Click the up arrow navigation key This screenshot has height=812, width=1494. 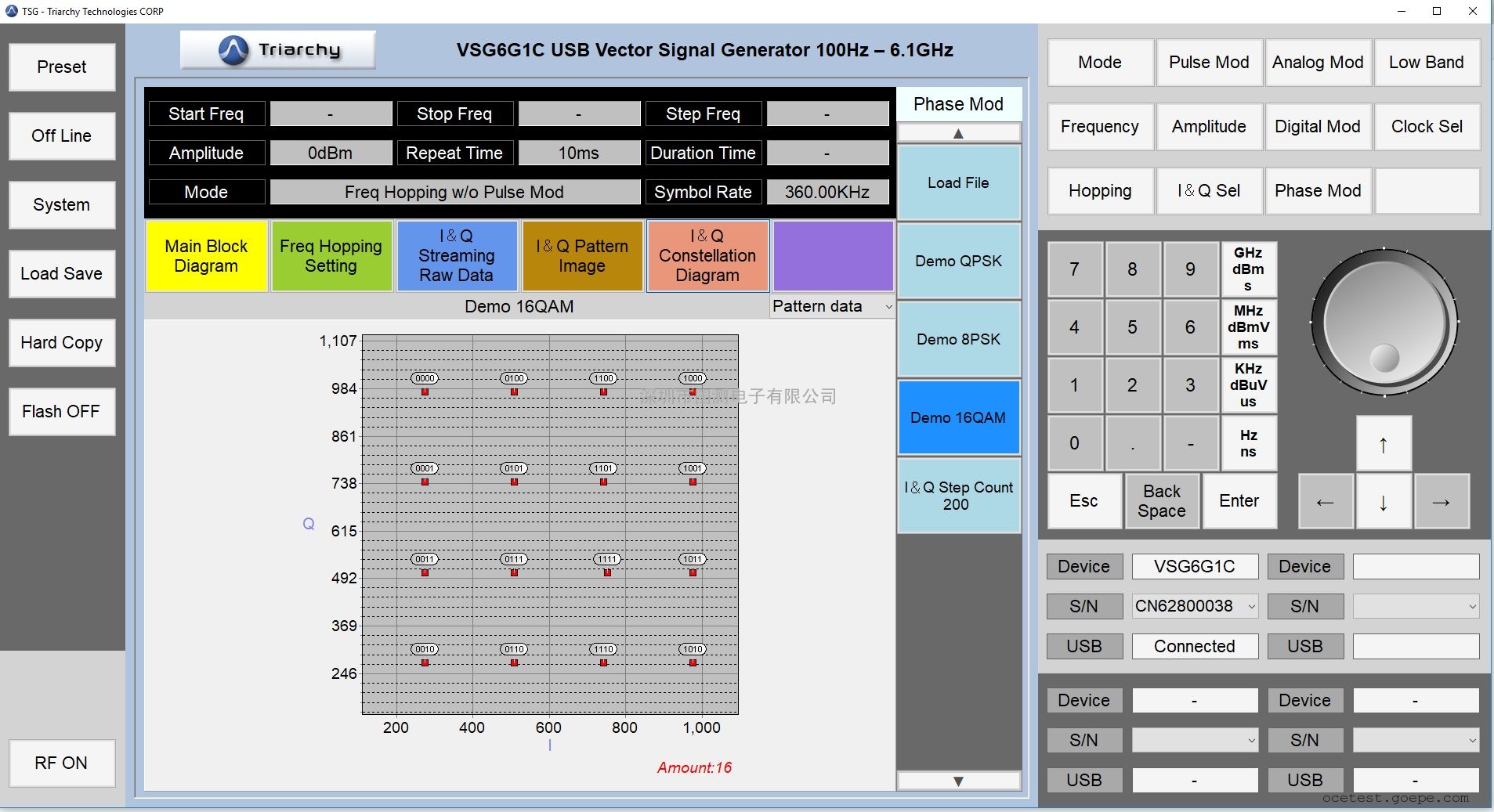[x=1384, y=444]
